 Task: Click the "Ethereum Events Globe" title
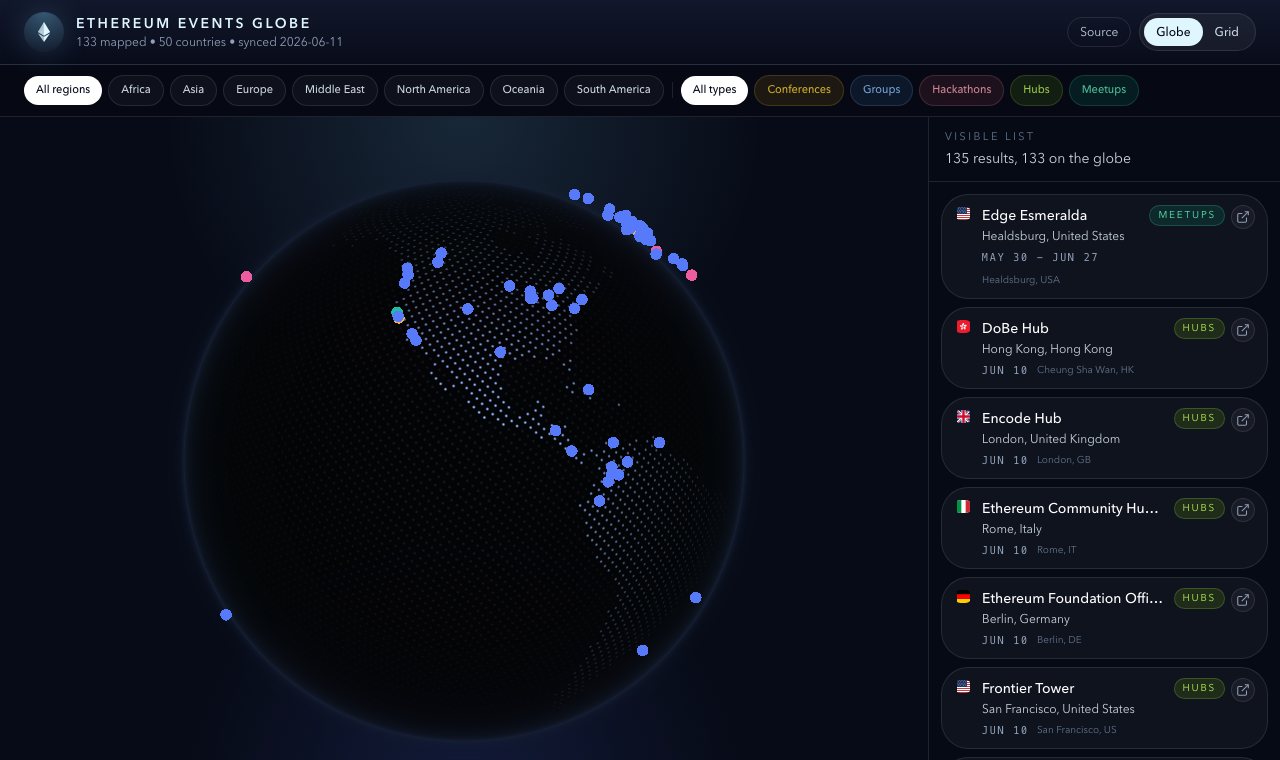point(193,23)
